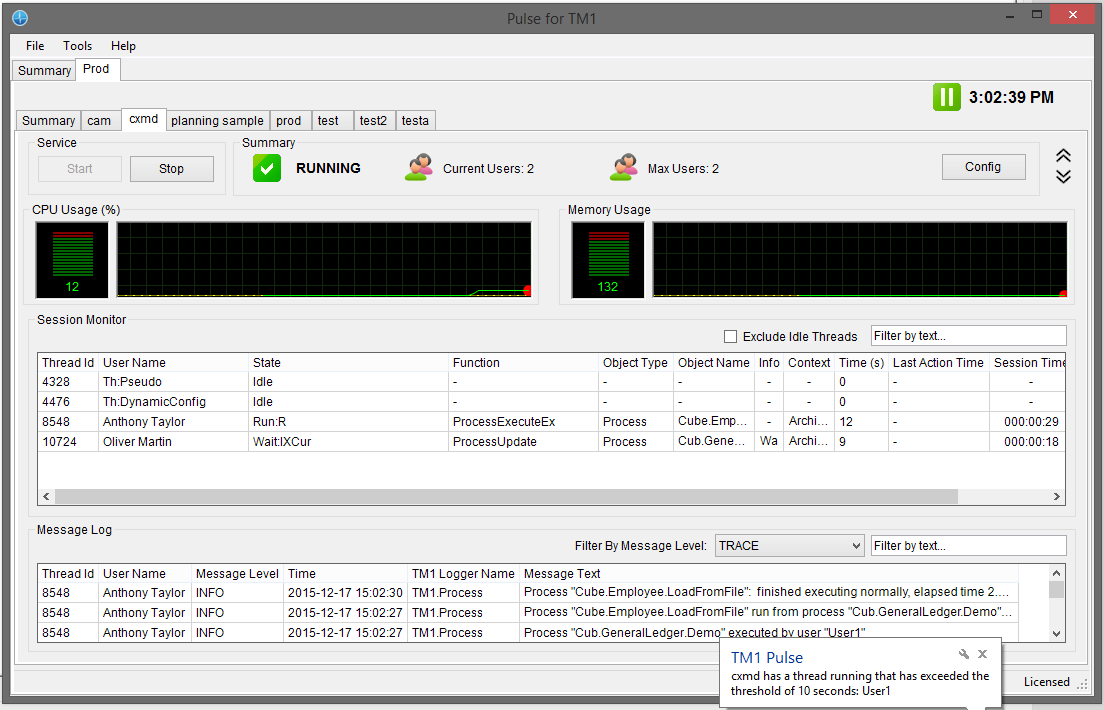Open the Tools menu

[x=77, y=46]
